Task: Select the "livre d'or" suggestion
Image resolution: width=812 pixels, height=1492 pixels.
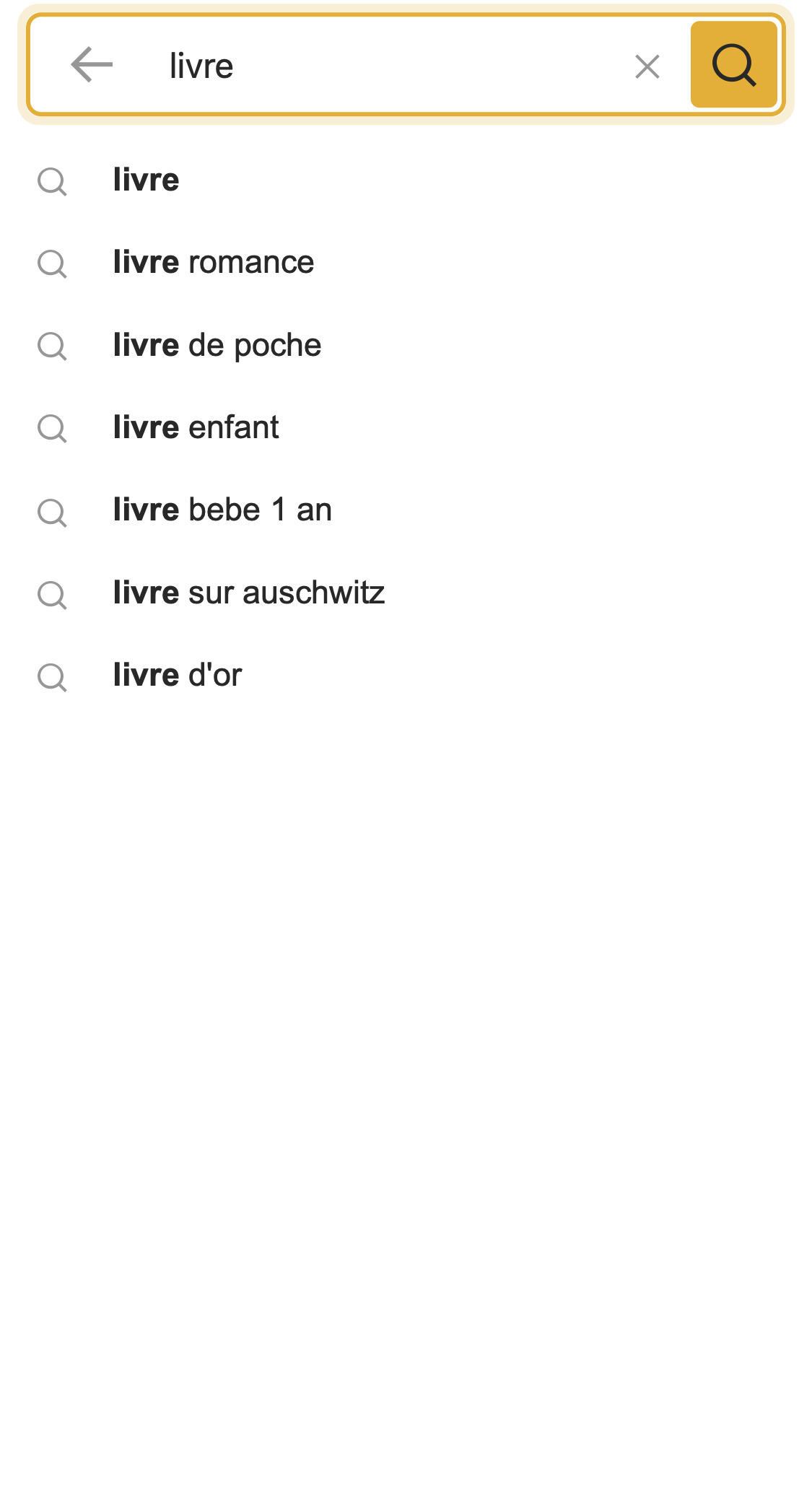Action: pyautogui.click(x=177, y=675)
